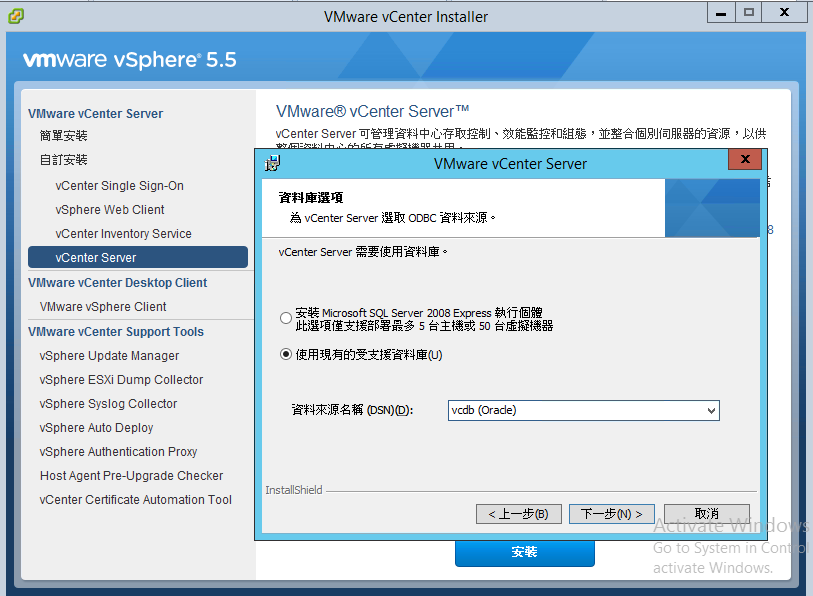The image size is (813, 596).
Task: Click the VMware vCenter Installer title bar icon
Action: point(16,16)
